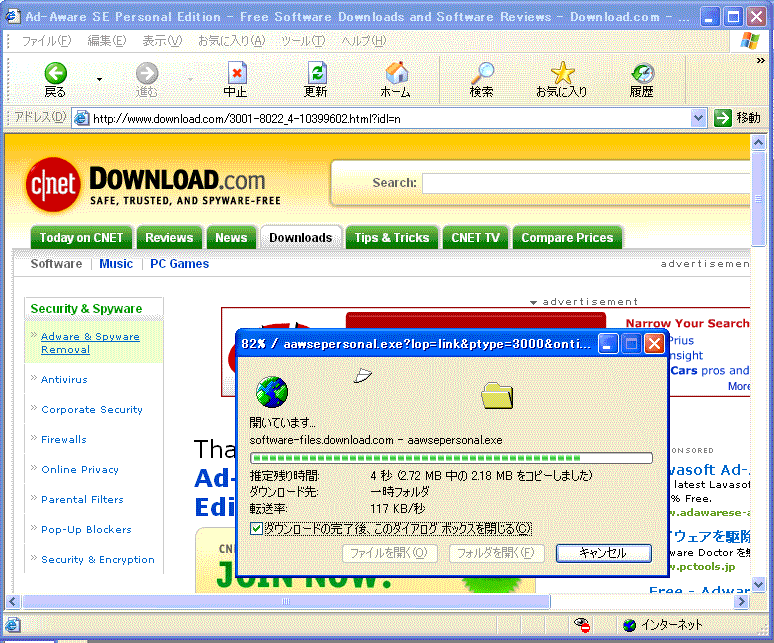774x643 pixels.
Task: Open the Forward button dropdown arrow
Action: coord(190,79)
